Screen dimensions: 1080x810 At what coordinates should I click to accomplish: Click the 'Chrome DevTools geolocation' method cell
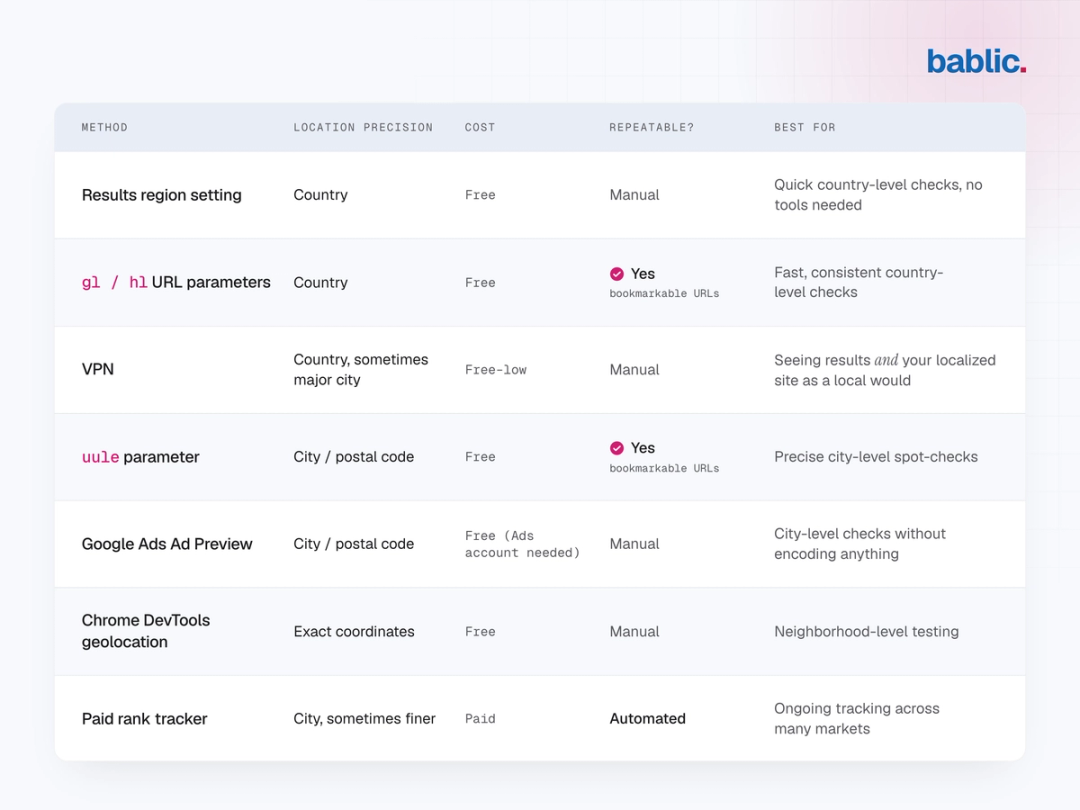click(x=146, y=631)
